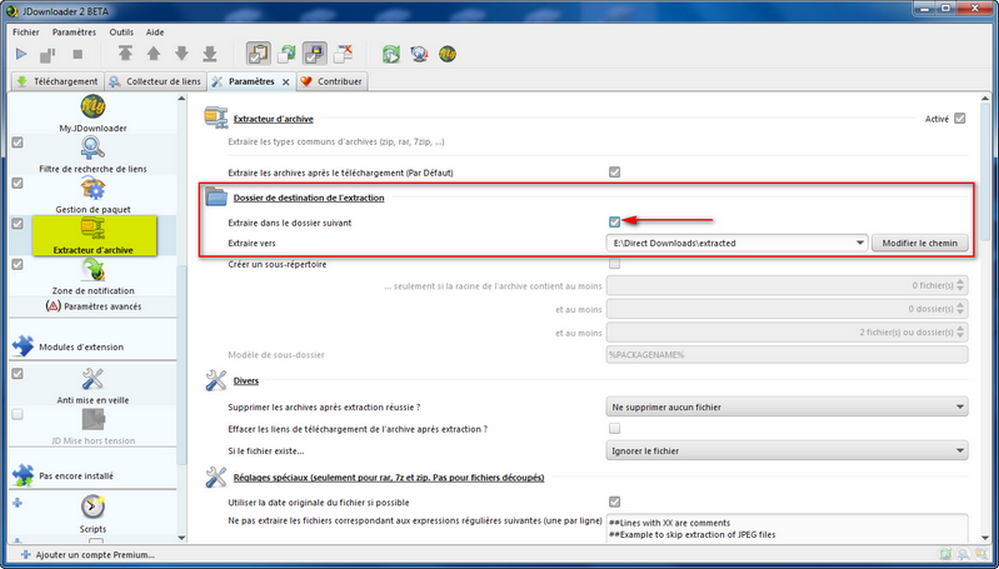Click the Modèle de sous-dossier %PACKAGENAME% field
This screenshot has height=569, width=999.
pos(787,355)
